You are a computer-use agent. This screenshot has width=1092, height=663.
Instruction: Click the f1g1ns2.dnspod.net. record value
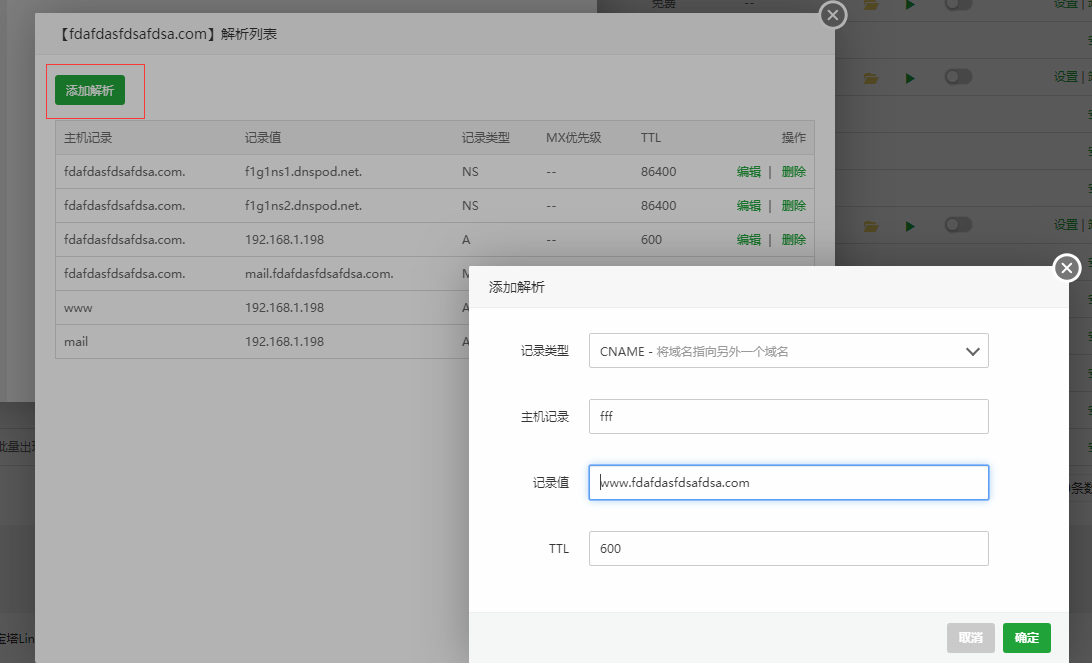tap(303, 206)
